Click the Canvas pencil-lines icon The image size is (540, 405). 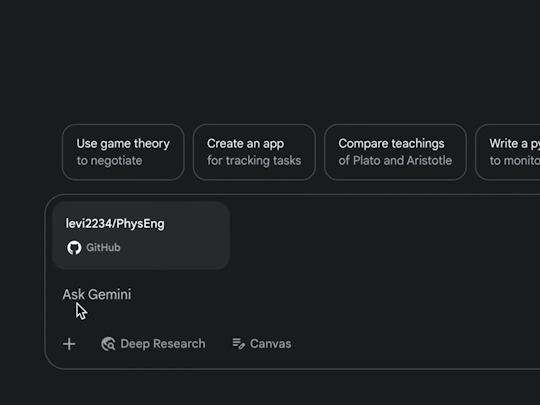(238, 343)
